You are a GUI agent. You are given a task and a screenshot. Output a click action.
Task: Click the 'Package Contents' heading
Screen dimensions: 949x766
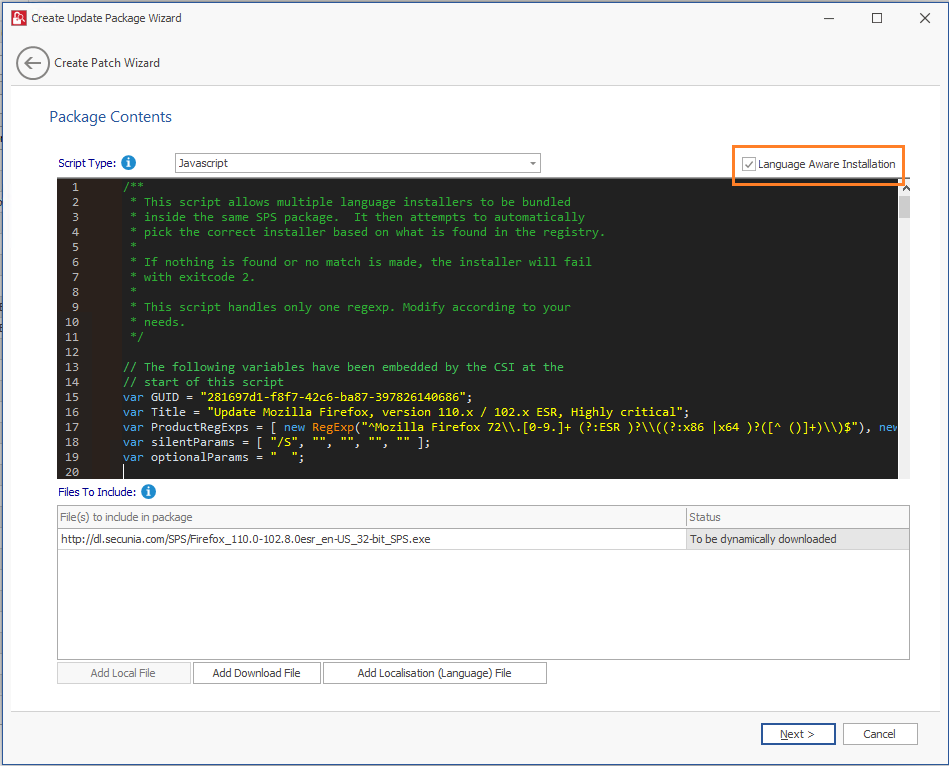[111, 117]
